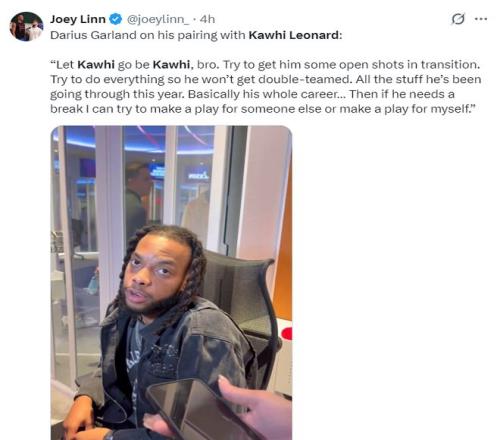Viewport: 500px width, 440px height.
Task: Click the bold Kawhi after the word Let
Action: [96, 64]
